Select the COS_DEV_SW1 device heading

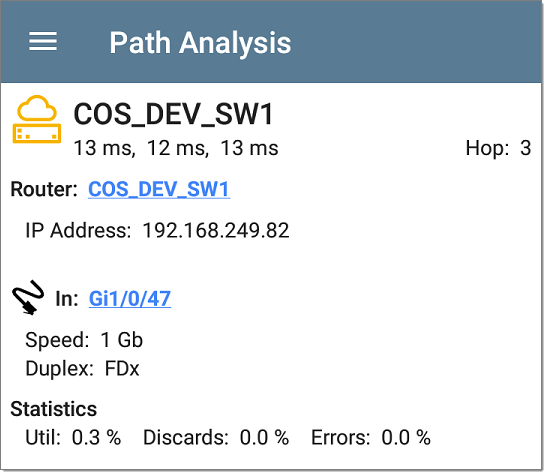(x=173, y=114)
